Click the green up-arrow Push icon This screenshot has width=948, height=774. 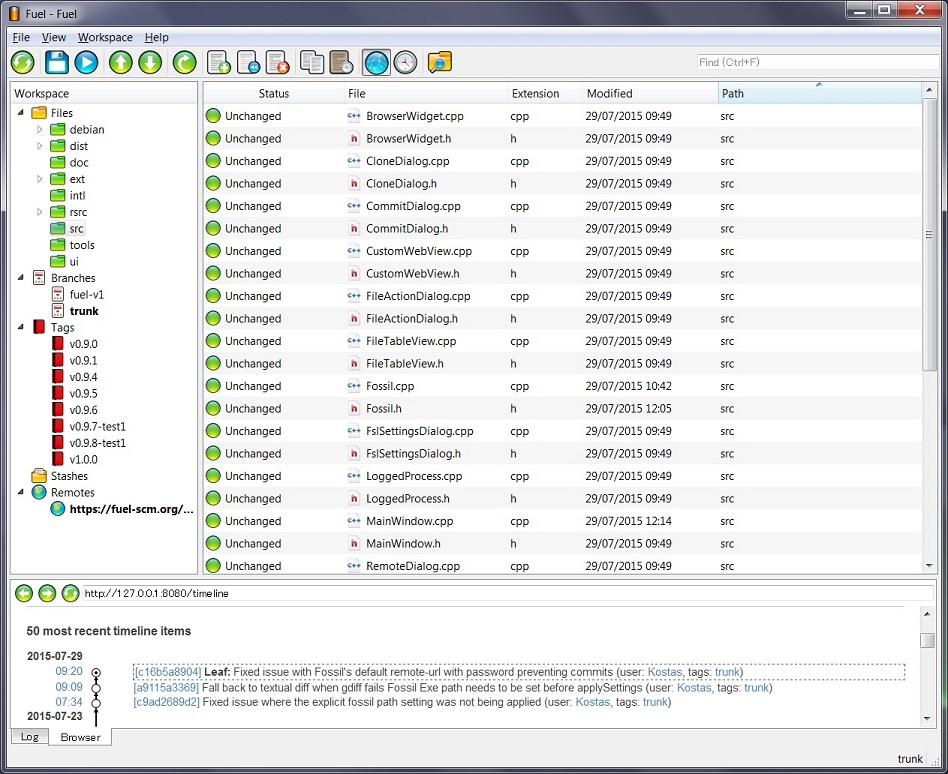[120, 62]
